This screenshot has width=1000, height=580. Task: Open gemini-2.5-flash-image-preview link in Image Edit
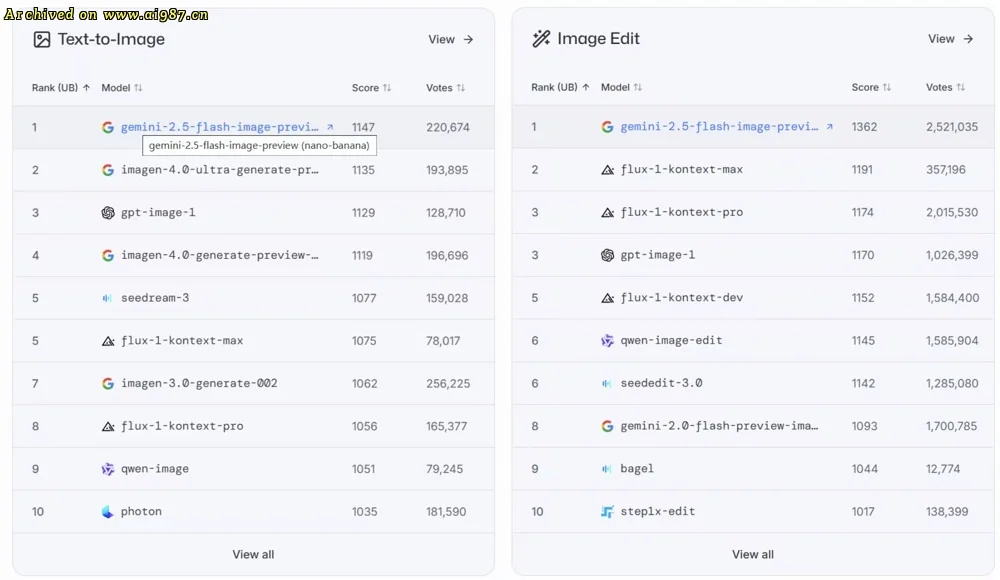coord(719,126)
